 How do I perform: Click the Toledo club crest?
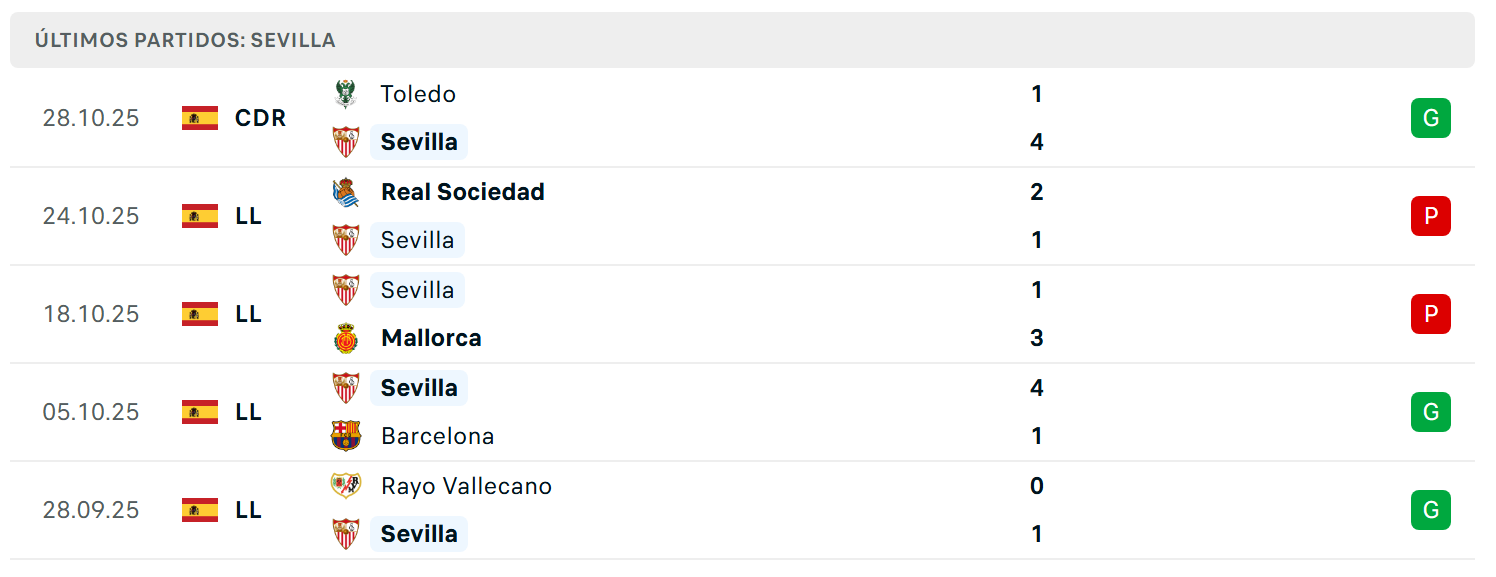point(345,94)
